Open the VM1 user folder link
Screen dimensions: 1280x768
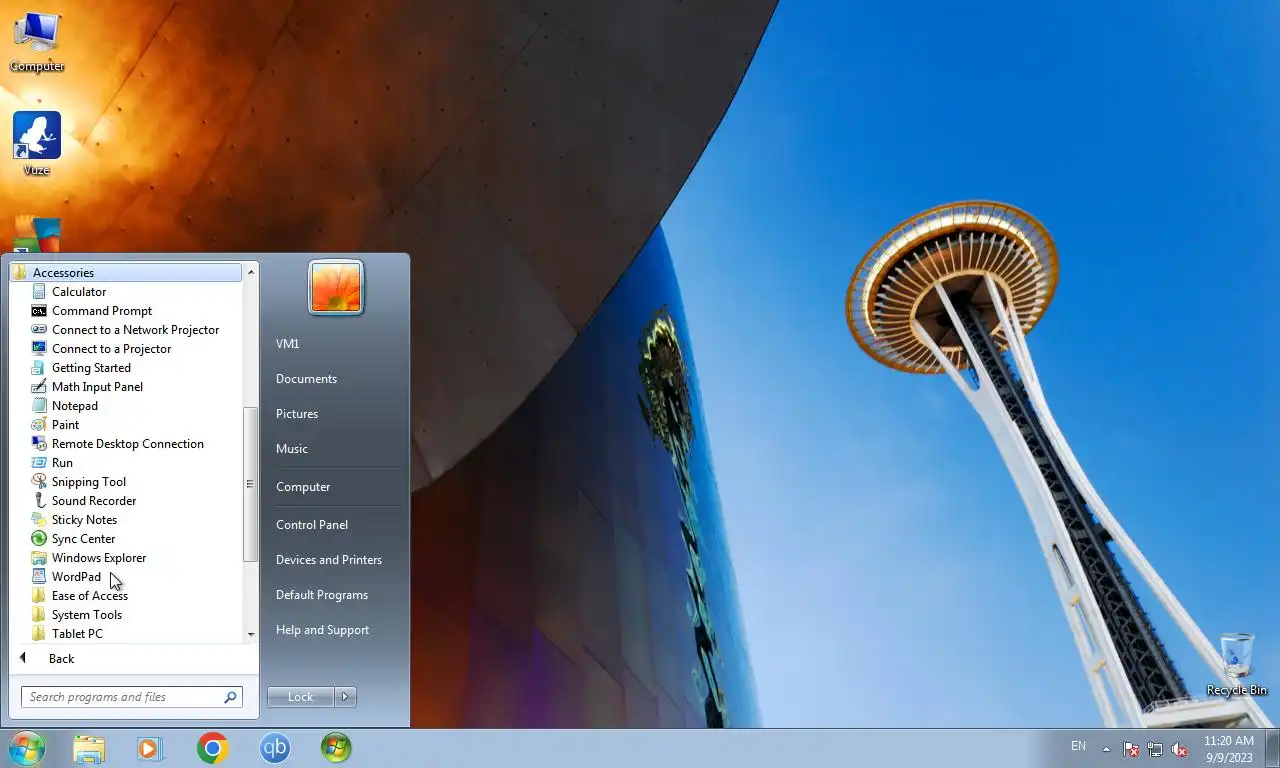coord(288,344)
